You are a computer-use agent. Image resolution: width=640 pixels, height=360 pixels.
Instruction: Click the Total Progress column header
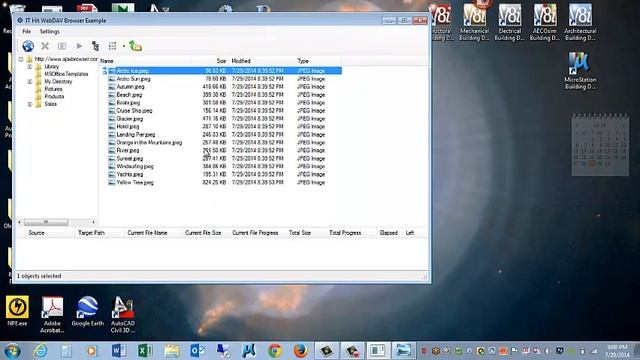tap(345, 233)
